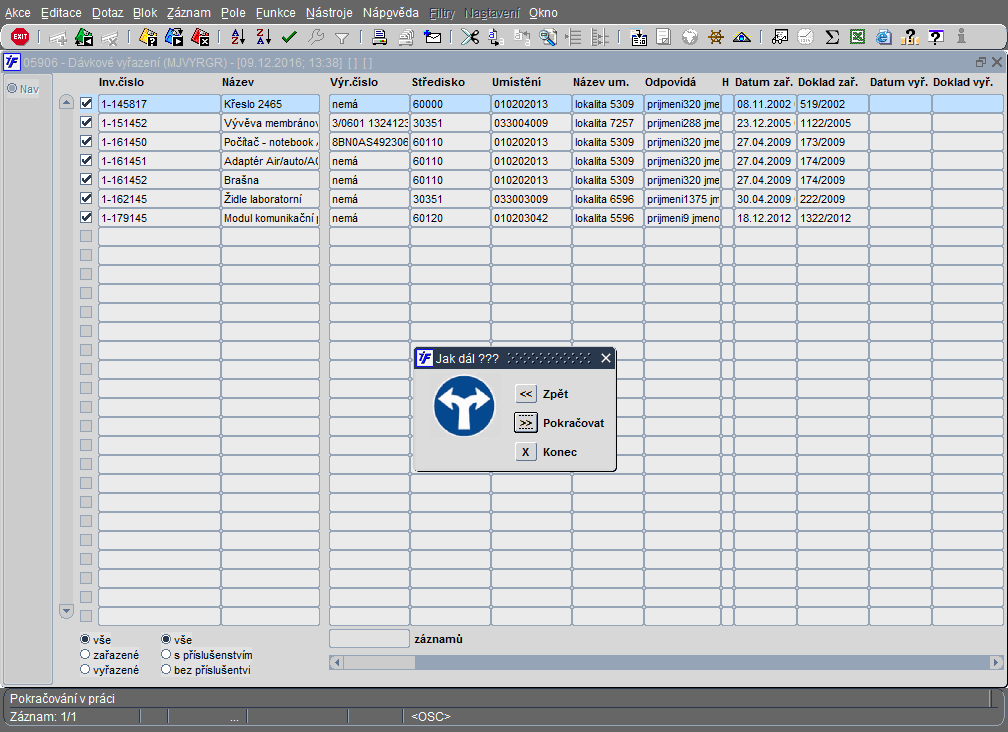This screenshot has height=732, width=1008.
Task: Click the scroll-down arrow left of the table
Action: click(x=67, y=610)
